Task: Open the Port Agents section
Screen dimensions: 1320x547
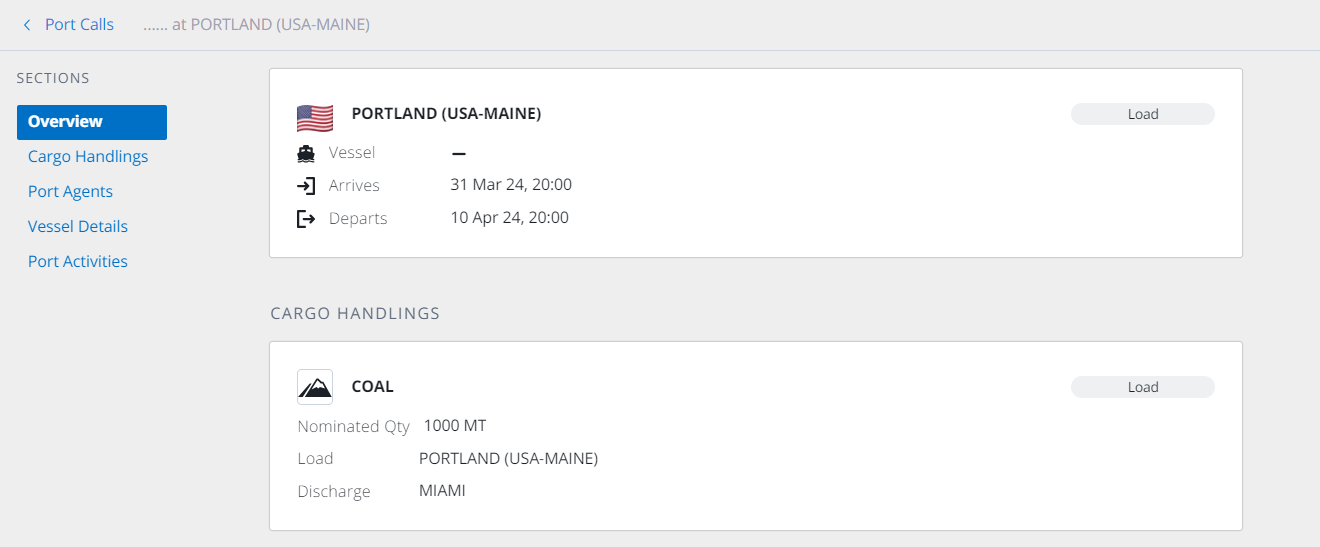Action: 70,191
